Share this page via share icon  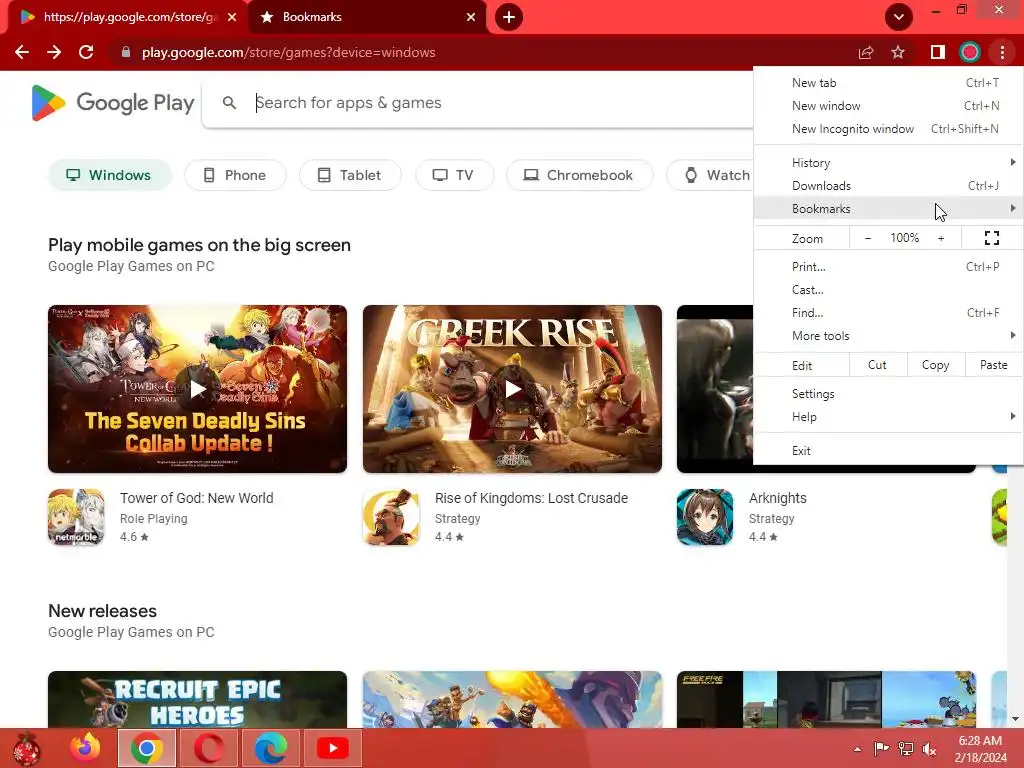866,52
